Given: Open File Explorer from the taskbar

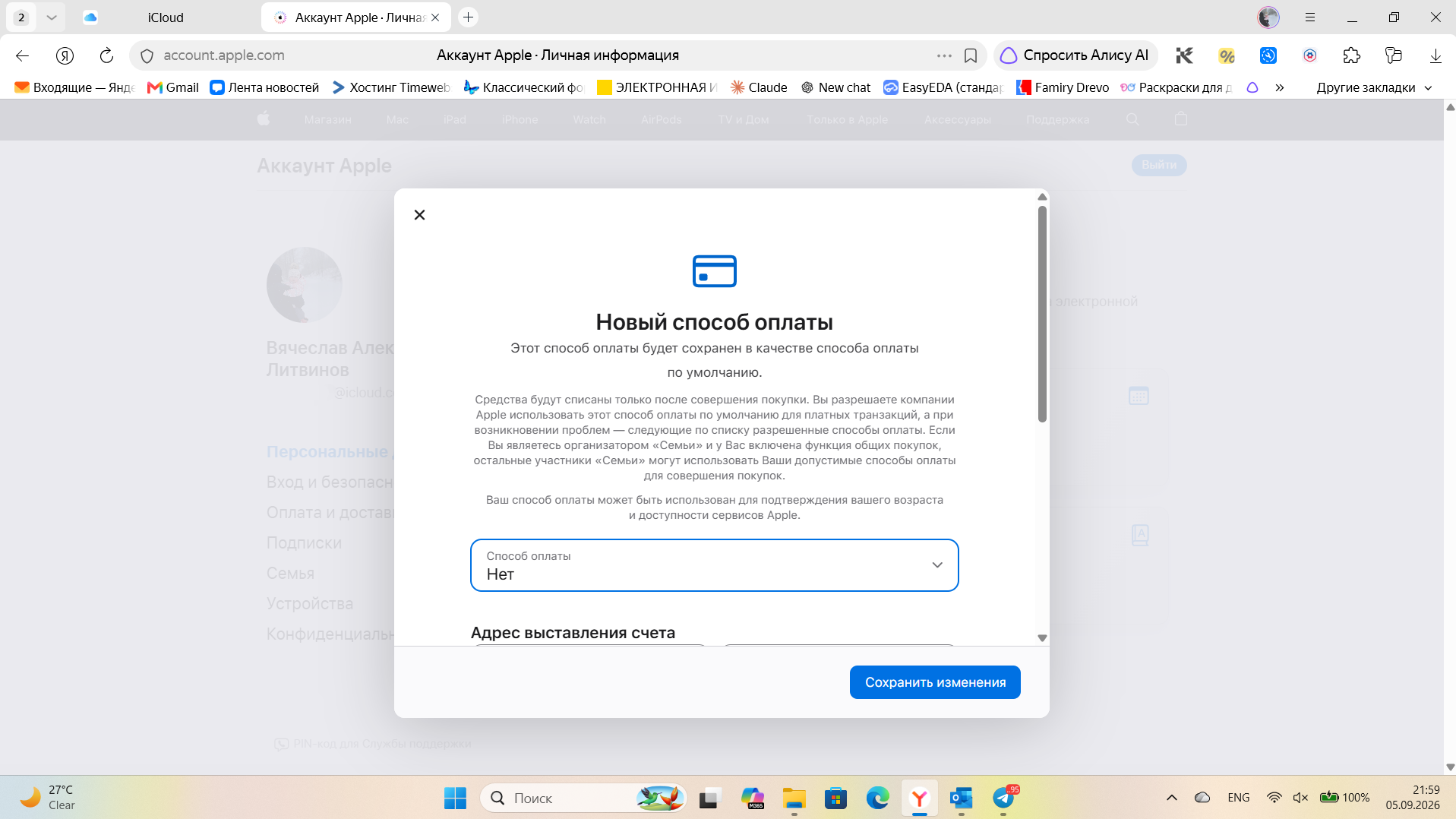Looking at the screenshot, I should (794, 798).
